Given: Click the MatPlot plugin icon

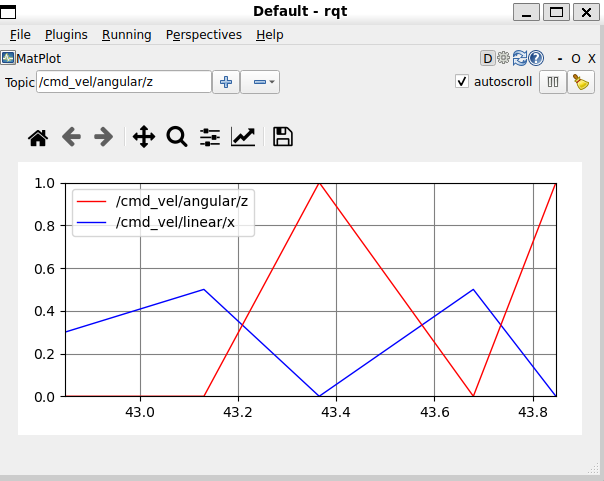Looking at the screenshot, I should 8,58.
